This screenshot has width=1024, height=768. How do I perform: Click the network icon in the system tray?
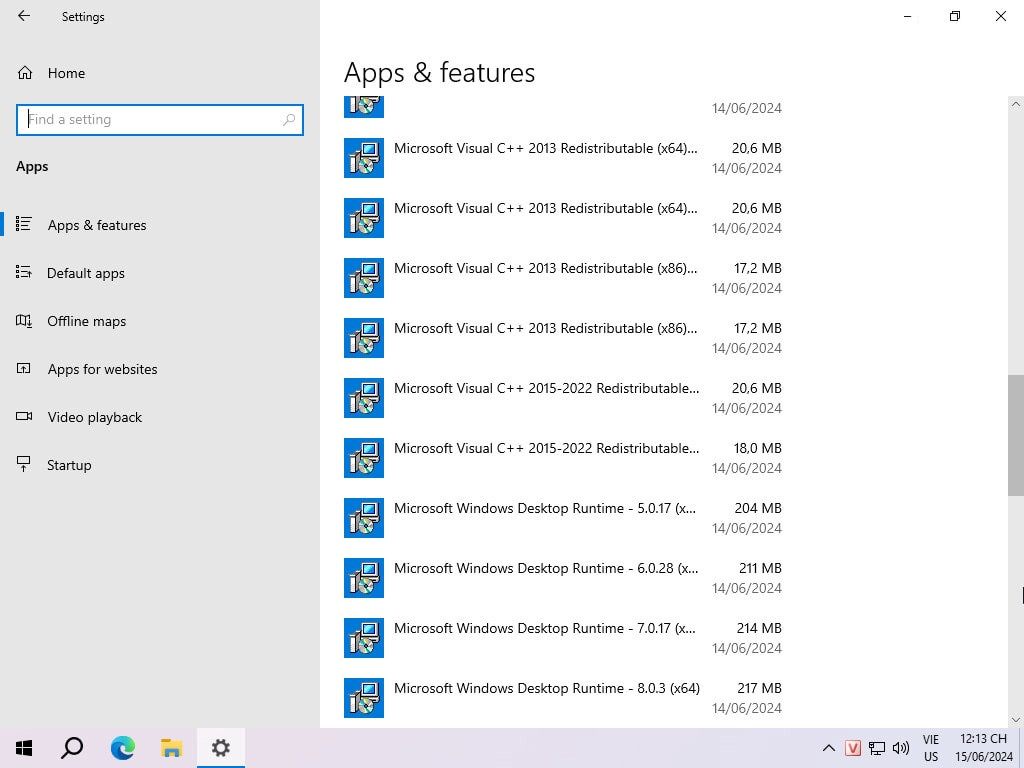(x=877, y=748)
